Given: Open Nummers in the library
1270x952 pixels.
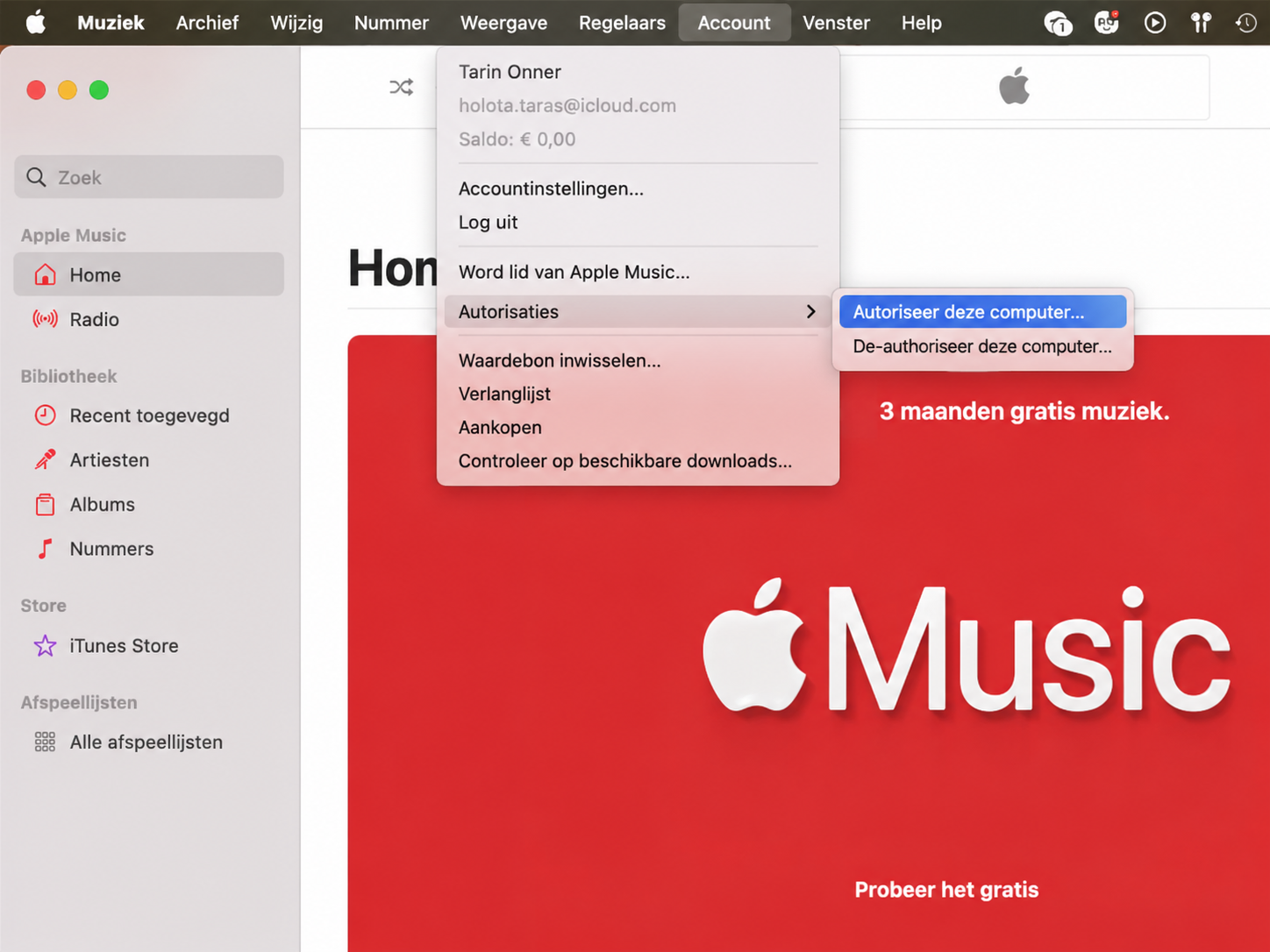Looking at the screenshot, I should 148,549.
